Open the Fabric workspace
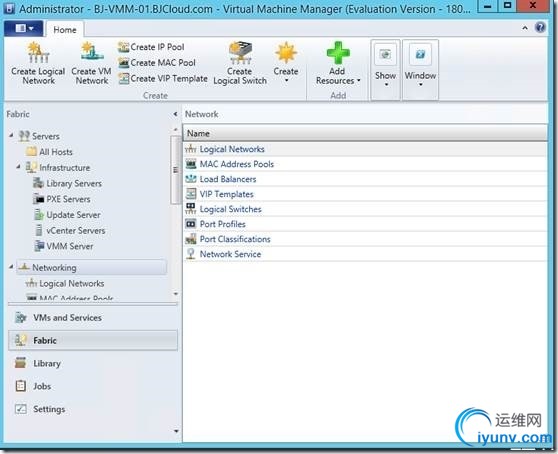Image resolution: width=558 pixels, height=454 pixels. 93,340
